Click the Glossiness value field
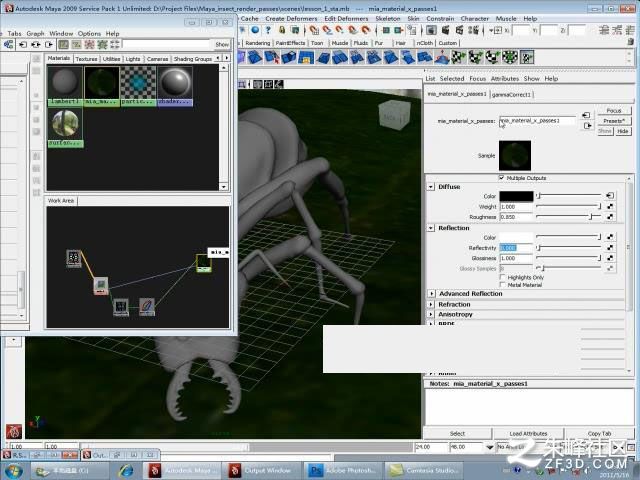The height and width of the screenshot is (480, 640). [x=516, y=258]
